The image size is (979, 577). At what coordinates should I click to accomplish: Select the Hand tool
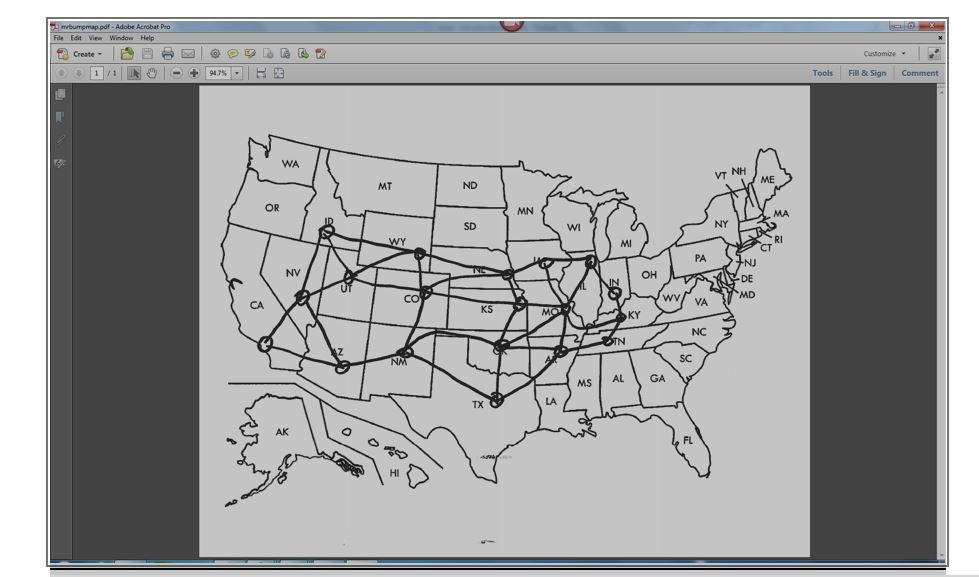150,73
